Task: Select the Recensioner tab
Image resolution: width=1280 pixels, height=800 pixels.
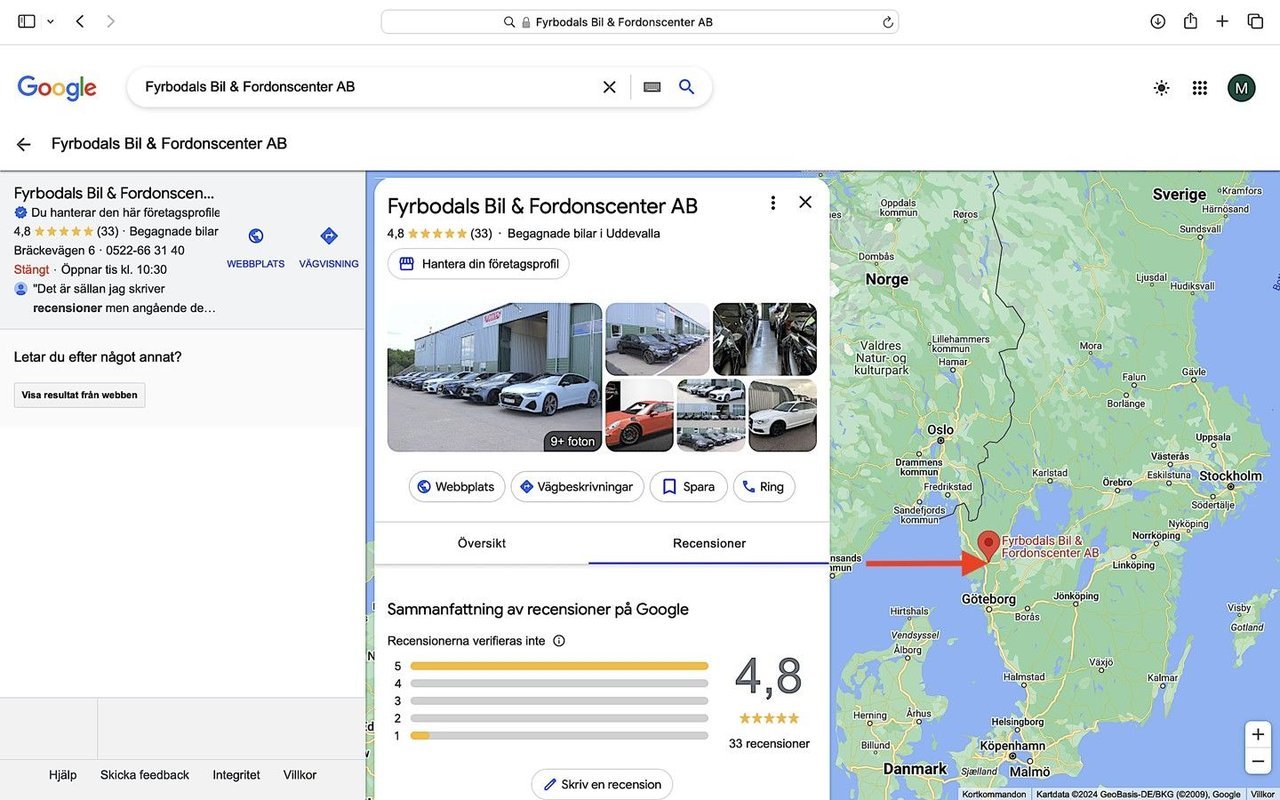Action: coord(709,543)
